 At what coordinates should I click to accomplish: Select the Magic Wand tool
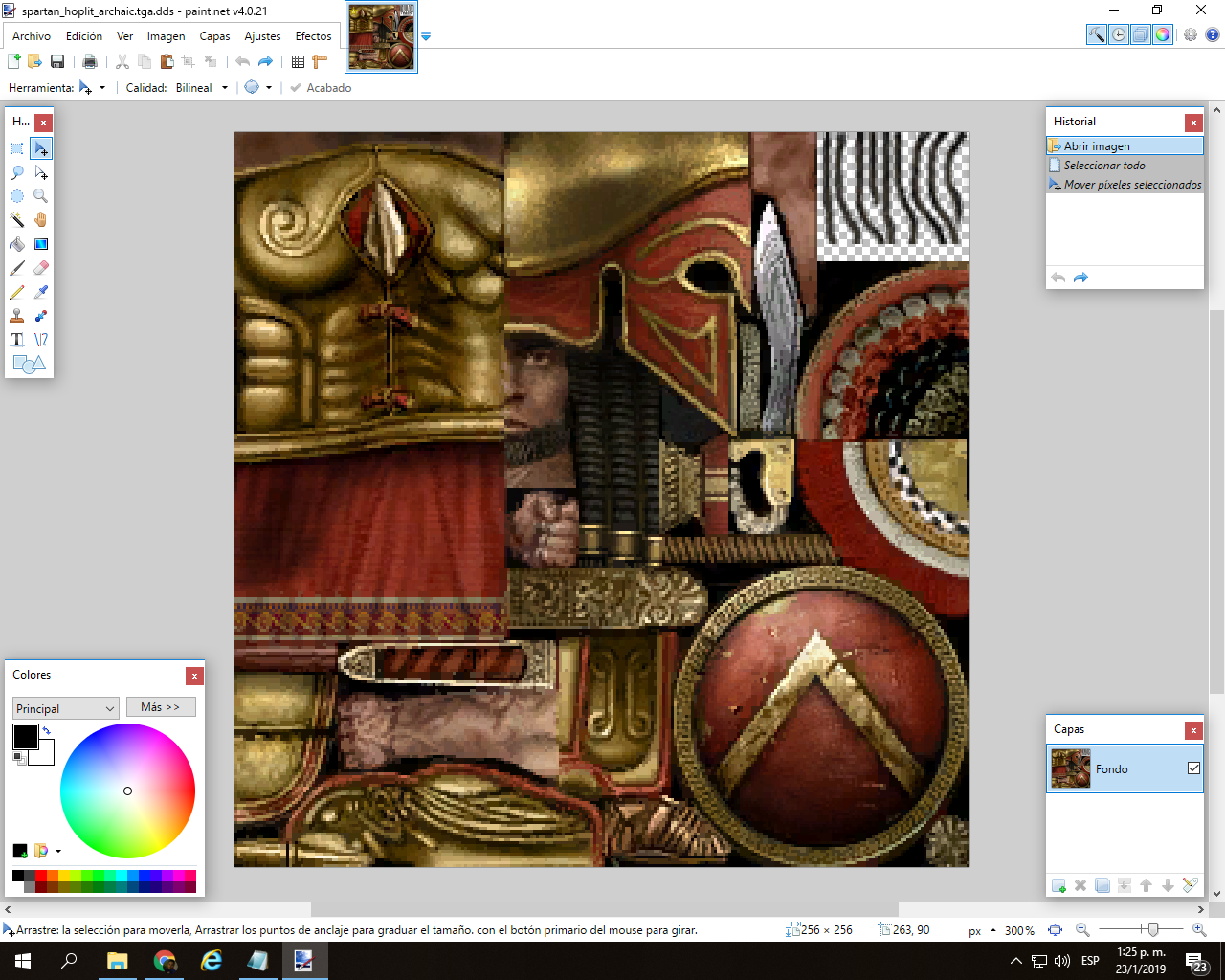(x=17, y=220)
